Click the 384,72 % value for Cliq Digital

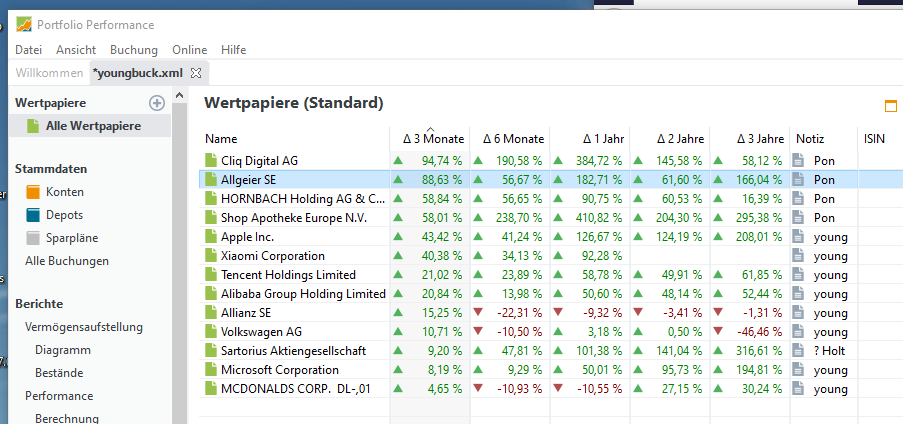pyautogui.click(x=599, y=161)
